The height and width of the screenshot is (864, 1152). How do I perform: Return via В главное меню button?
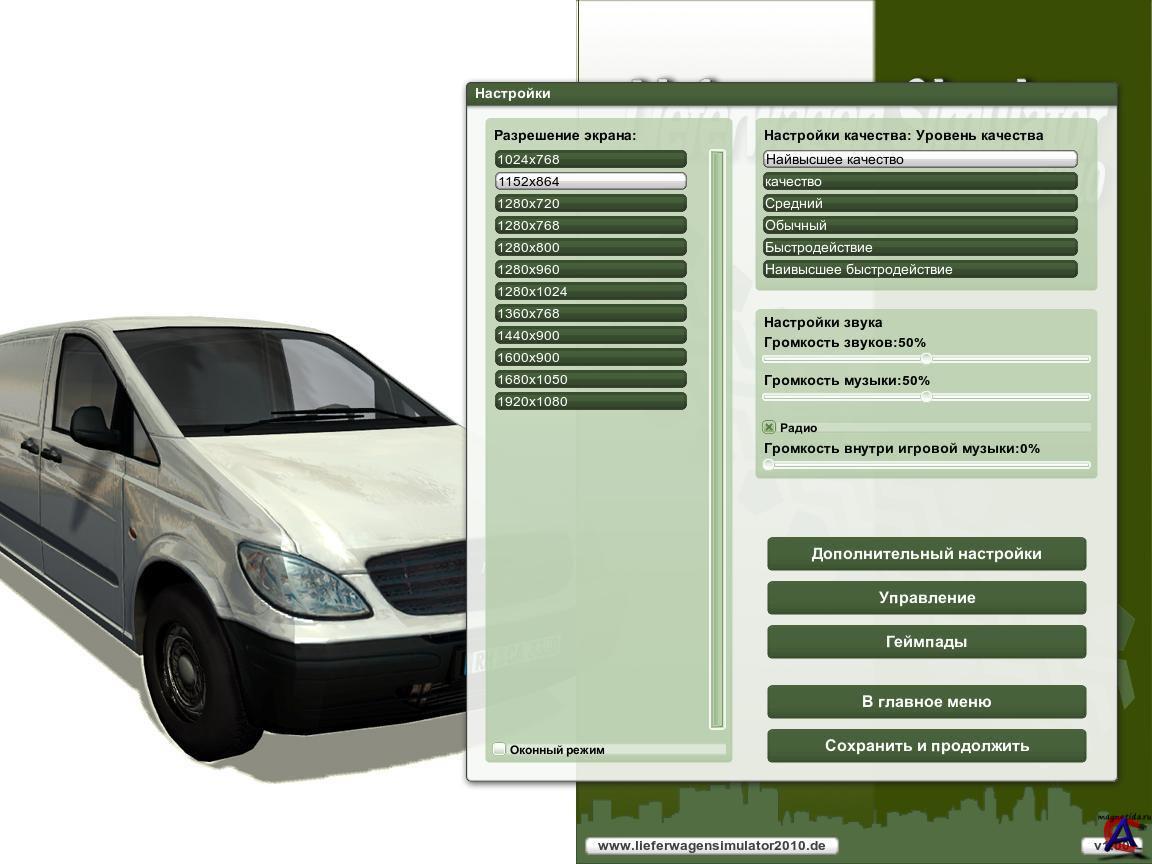coord(926,702)
